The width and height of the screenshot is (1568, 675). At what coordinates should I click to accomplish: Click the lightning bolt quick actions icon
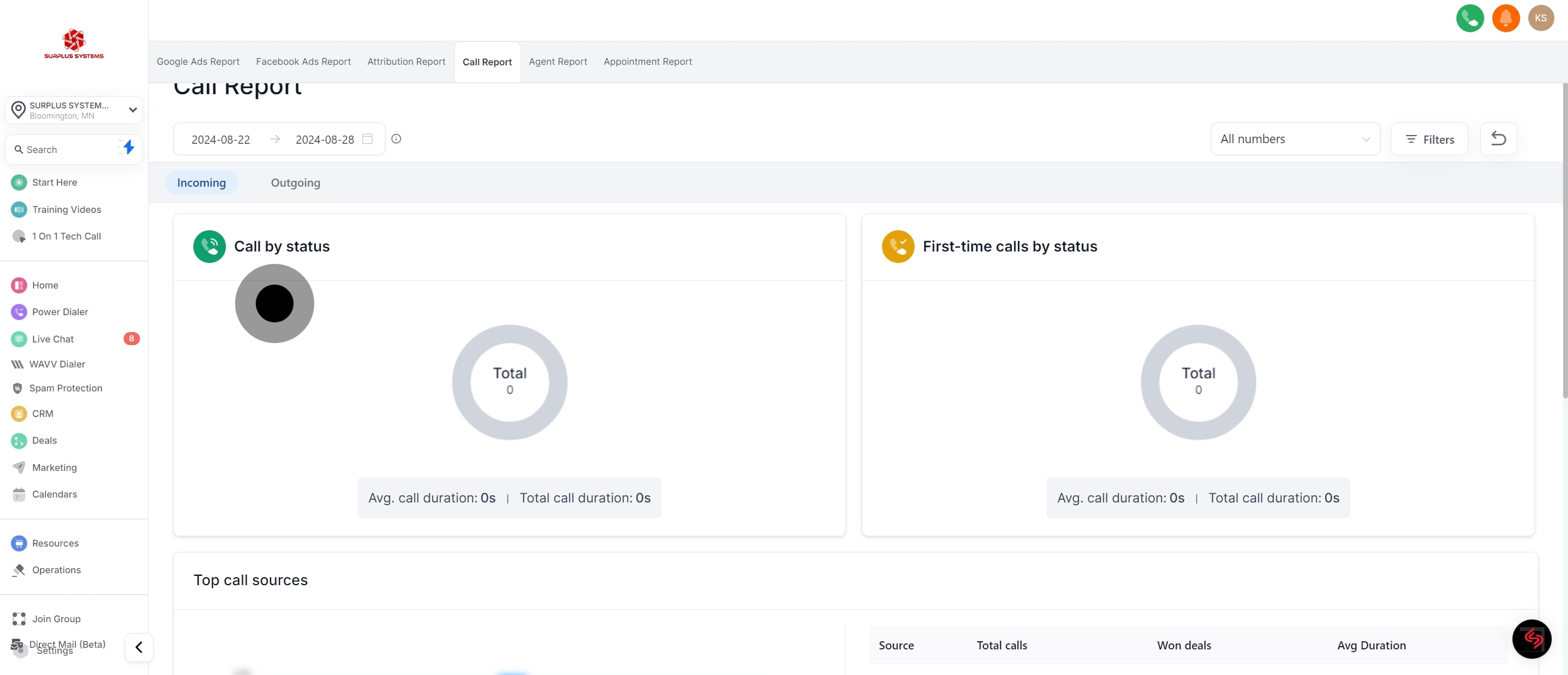(128, 148)
